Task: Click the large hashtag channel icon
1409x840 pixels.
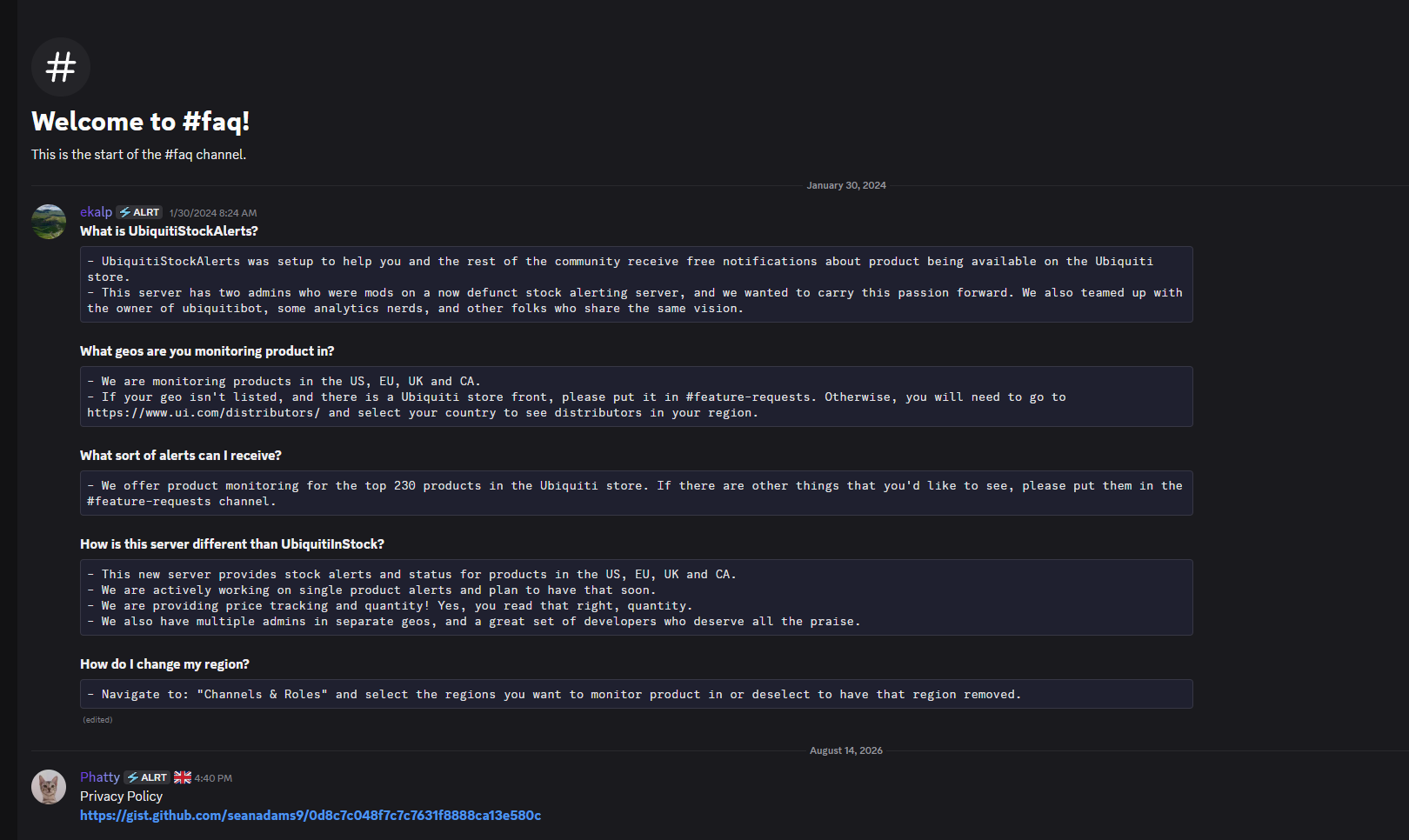Action: (61, 67)
